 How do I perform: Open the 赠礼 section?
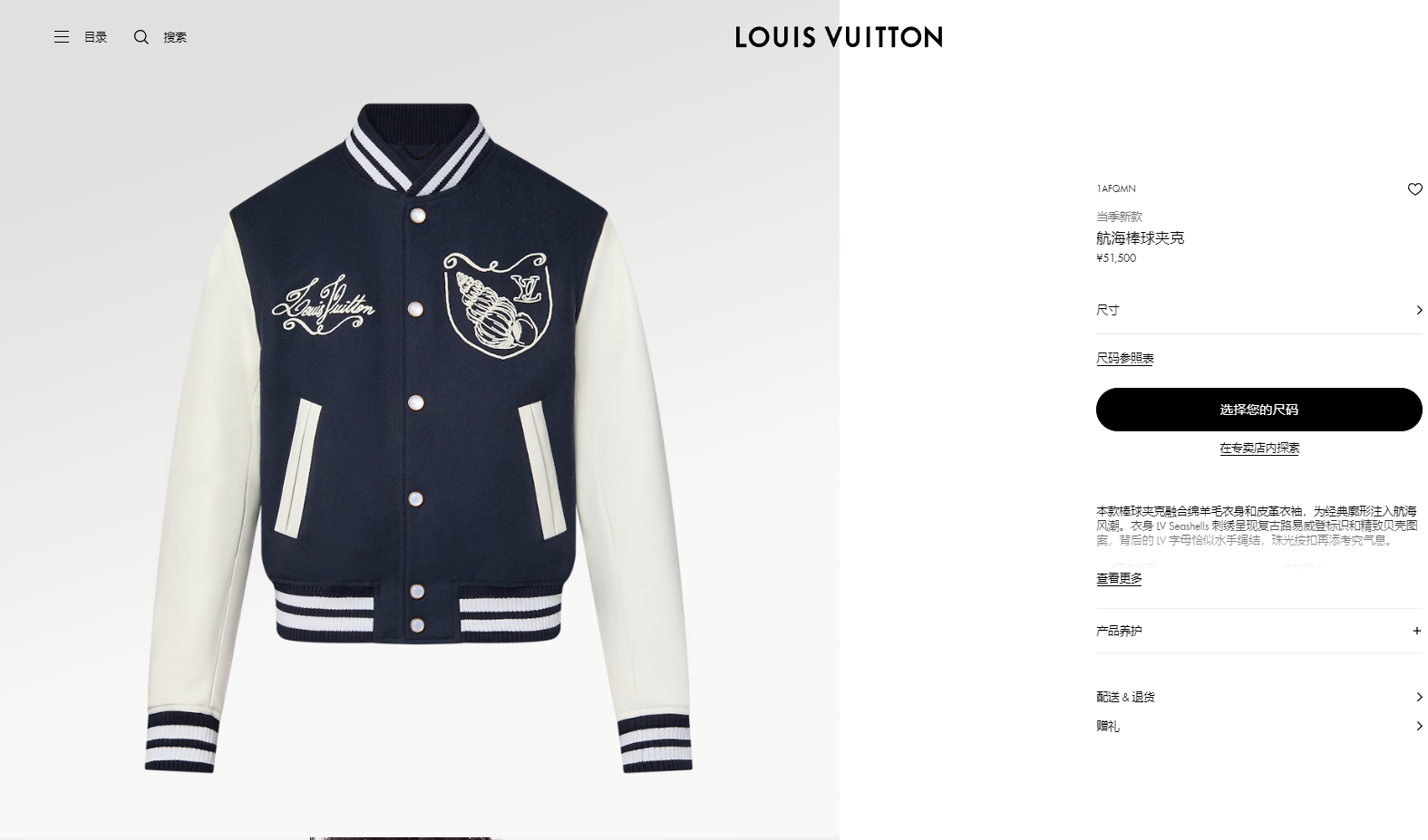pyautogui.click(x=1258, y=726)
